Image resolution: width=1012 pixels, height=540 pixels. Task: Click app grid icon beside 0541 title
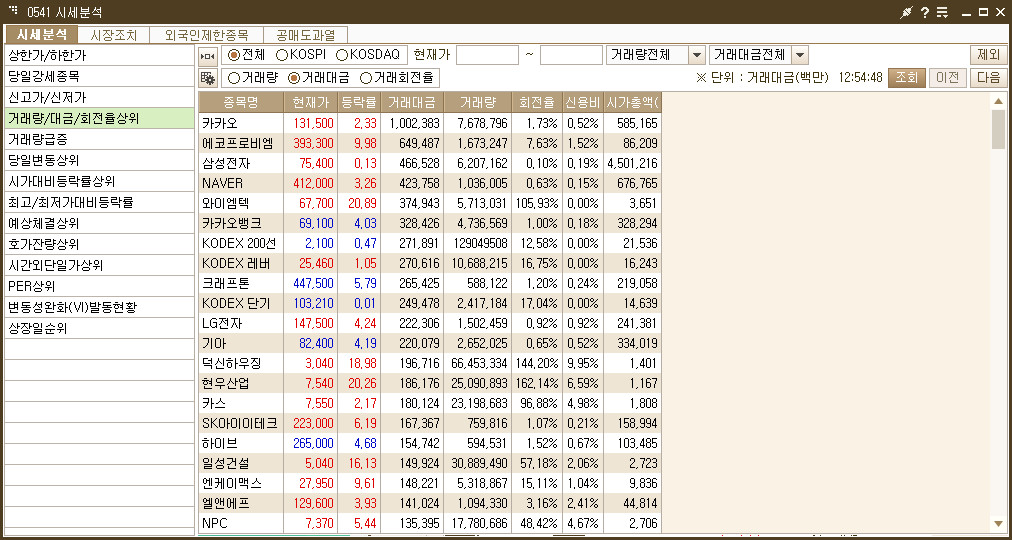pyautogui.click(x=14, y=11)
